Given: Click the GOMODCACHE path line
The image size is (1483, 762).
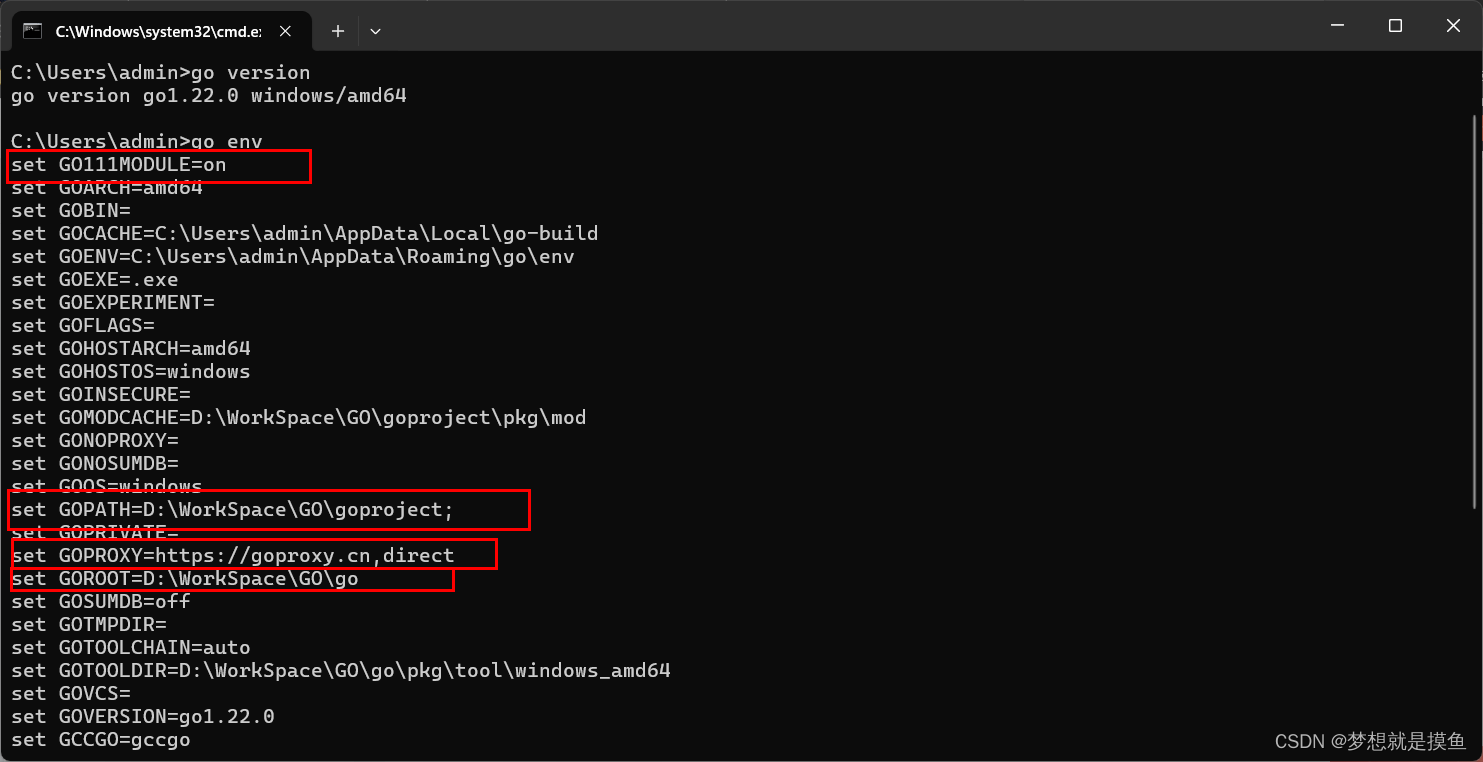Looking at the screenshot, I should click(299, 417).
